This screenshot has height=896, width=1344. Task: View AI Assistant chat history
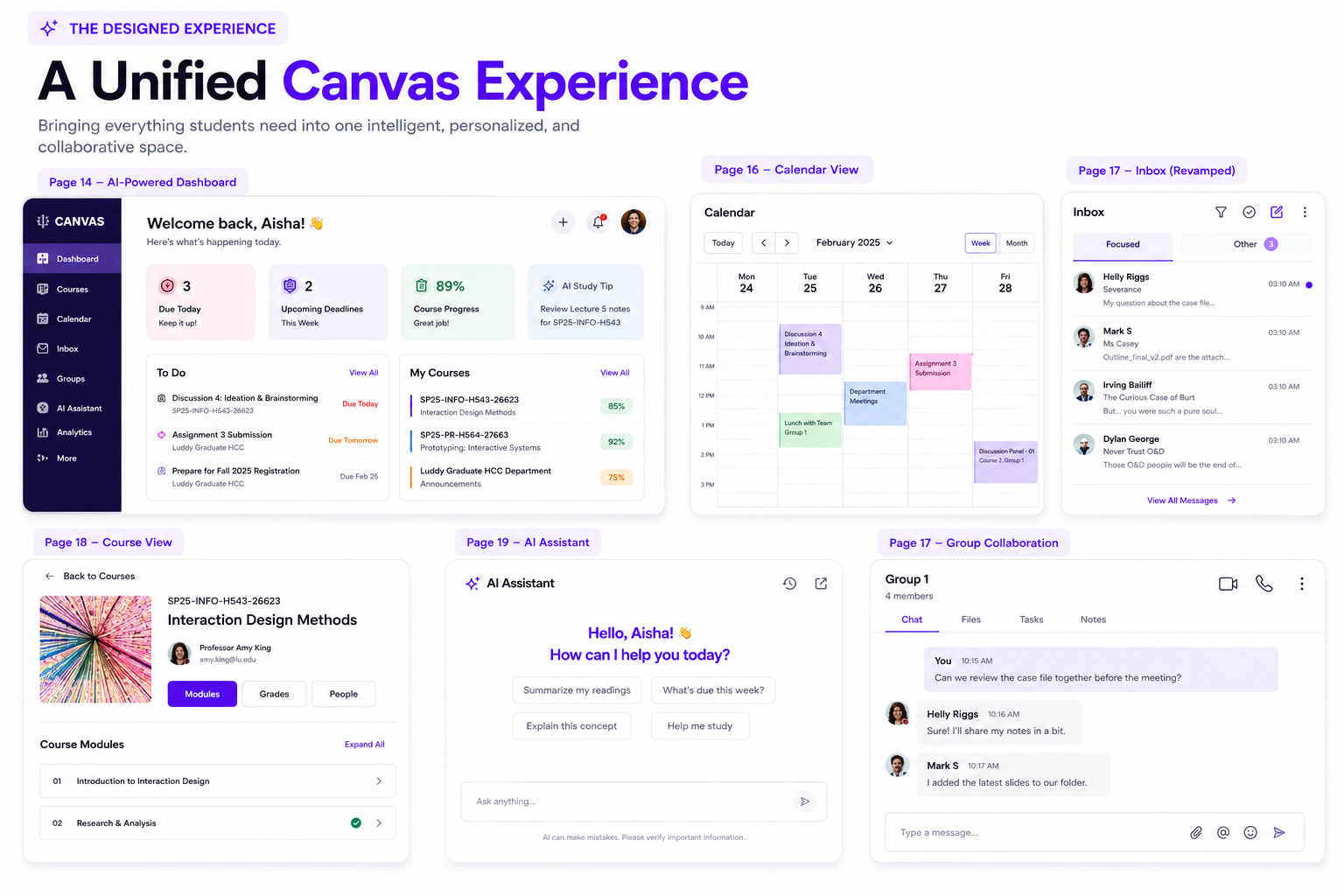[x=789, y=584]
